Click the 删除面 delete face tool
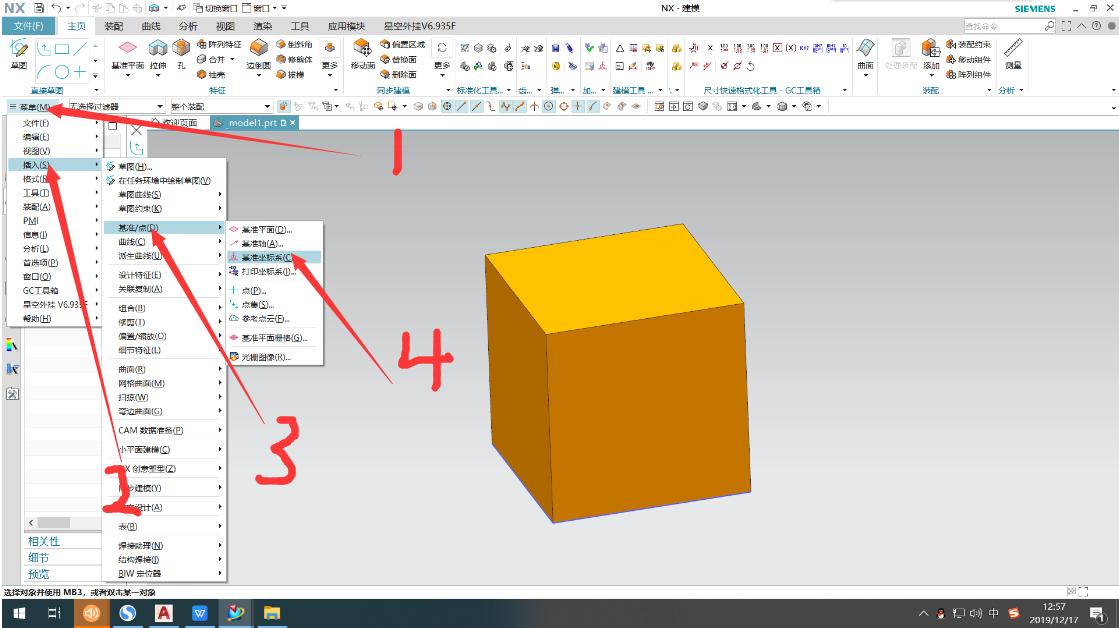 (398, 74)
